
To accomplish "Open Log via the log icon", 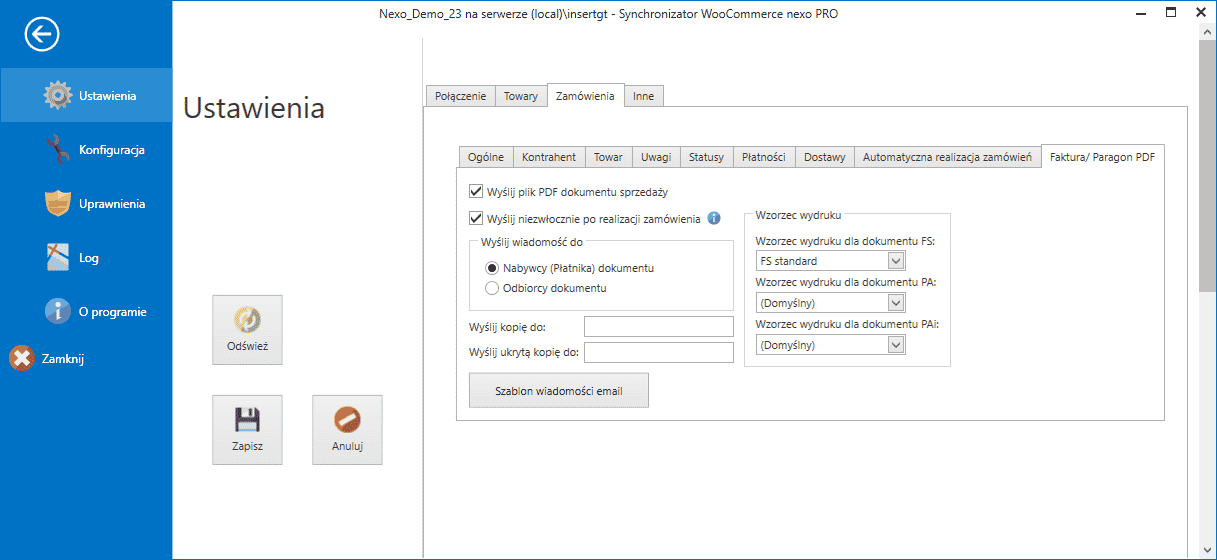I will click(59, 257).
